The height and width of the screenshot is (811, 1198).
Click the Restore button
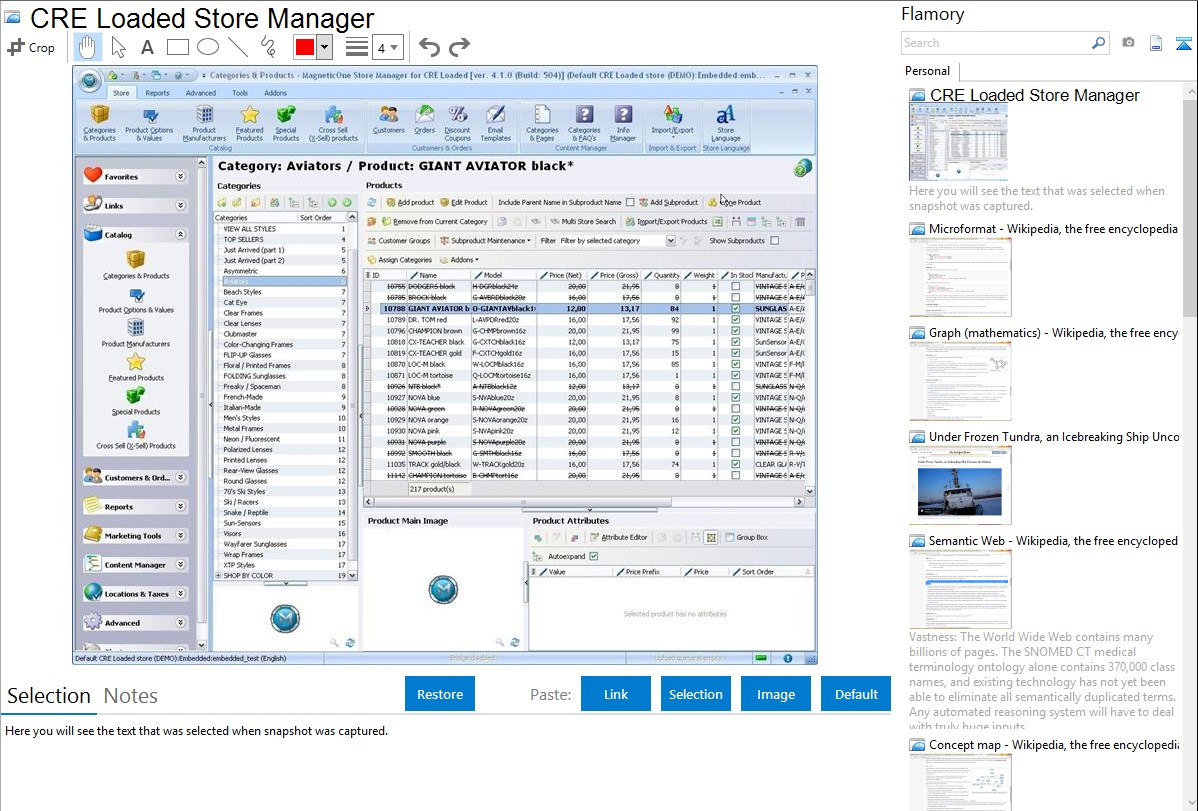pyautogui.click(x=440, y=694)
